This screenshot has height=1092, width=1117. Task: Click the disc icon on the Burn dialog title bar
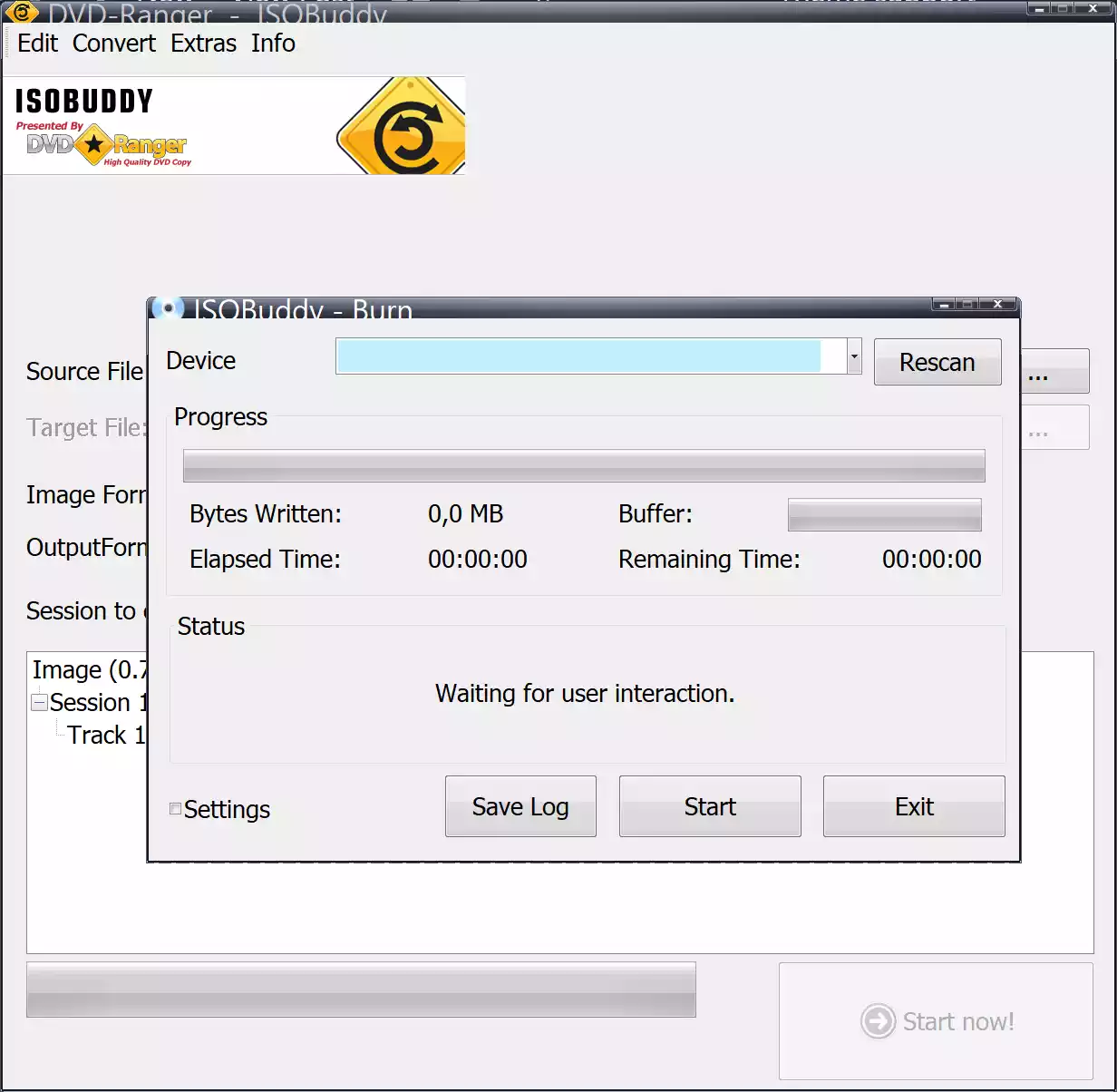point(167,307)
